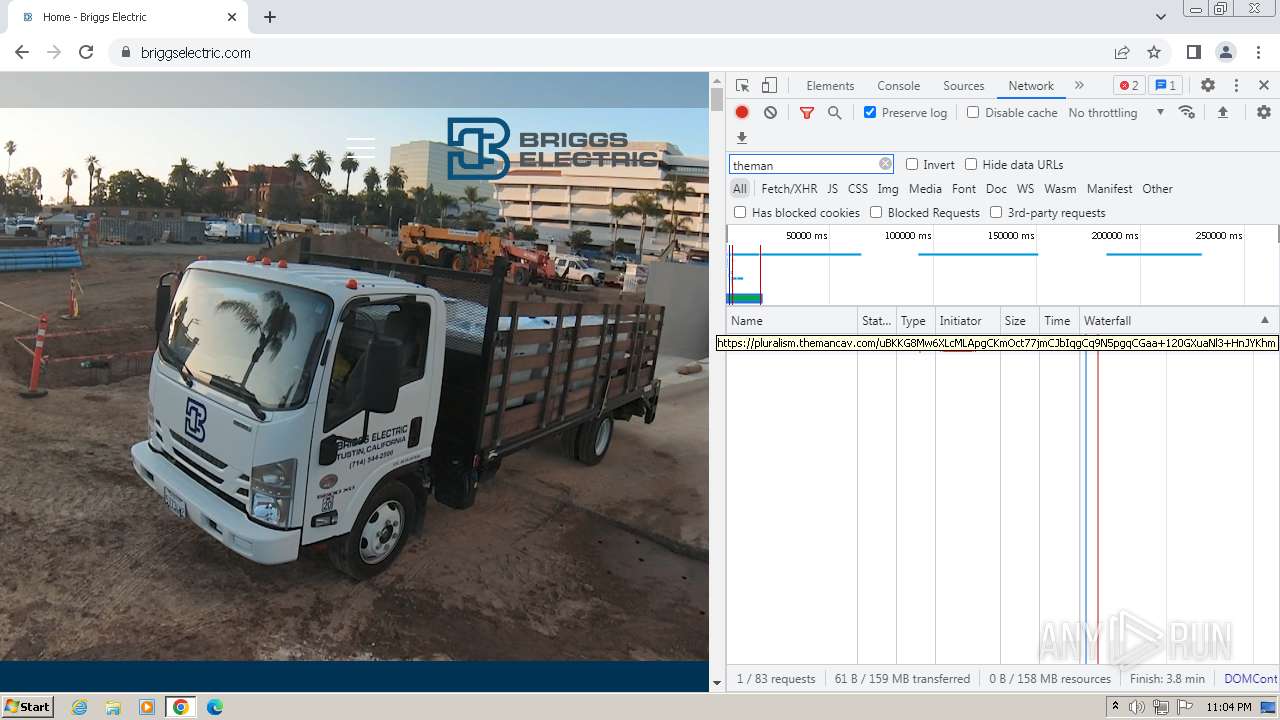Show the 2 errors badge

click(1129, 86)
